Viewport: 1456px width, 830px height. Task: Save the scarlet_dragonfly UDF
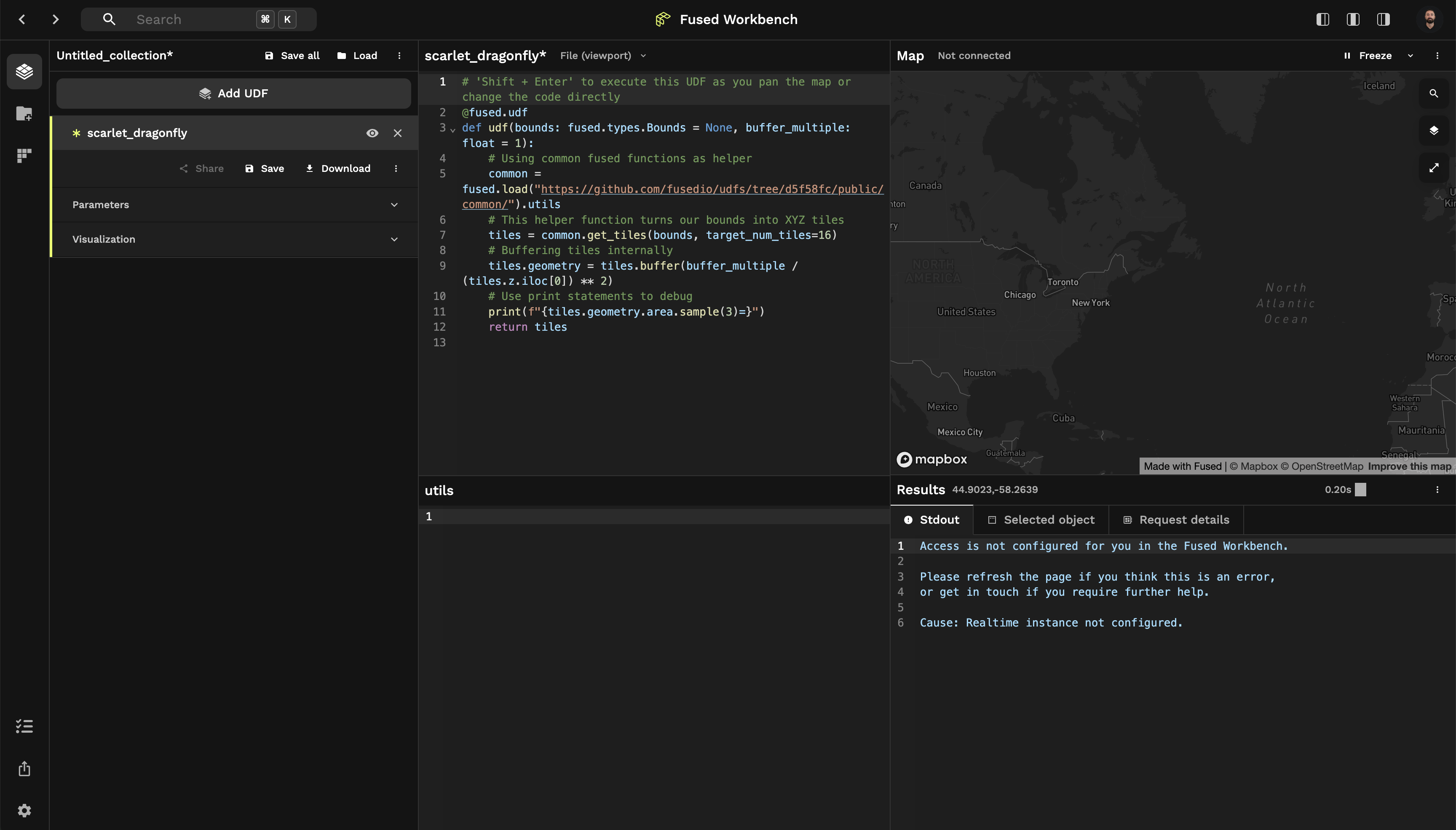[265, 168]
